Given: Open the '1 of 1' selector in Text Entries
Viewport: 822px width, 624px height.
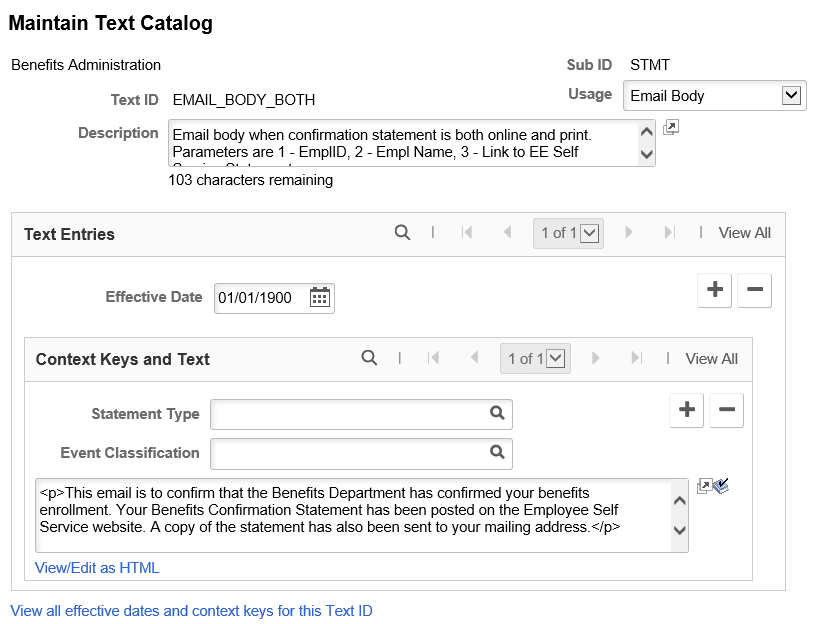Looking at the screenshot, I should point(567,232).
